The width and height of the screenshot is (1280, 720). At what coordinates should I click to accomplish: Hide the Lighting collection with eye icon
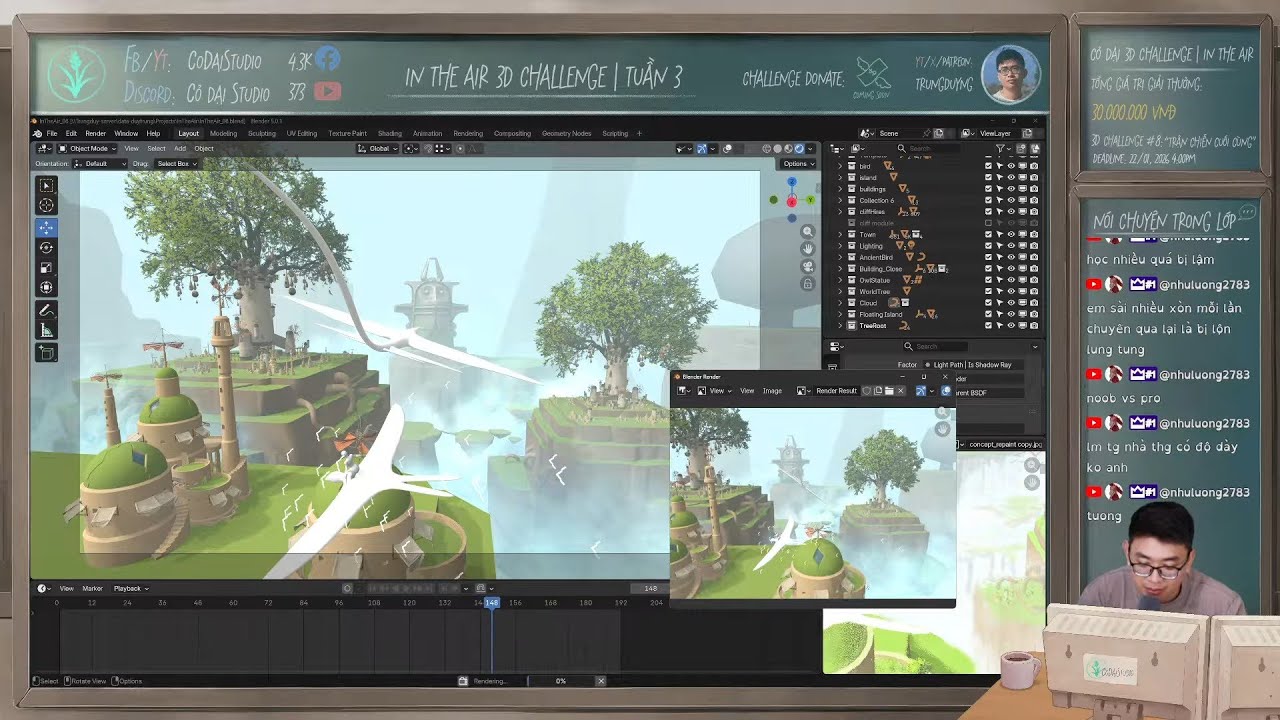pyautogui.click(x=1011, y=246)
